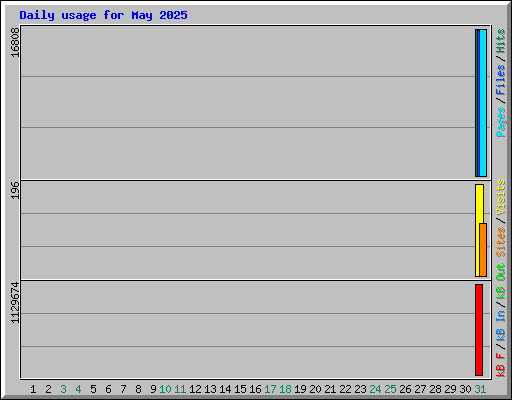512x400 pixels.
Task: Click green day 25 on the x-axis
Action: click(390, 389)
